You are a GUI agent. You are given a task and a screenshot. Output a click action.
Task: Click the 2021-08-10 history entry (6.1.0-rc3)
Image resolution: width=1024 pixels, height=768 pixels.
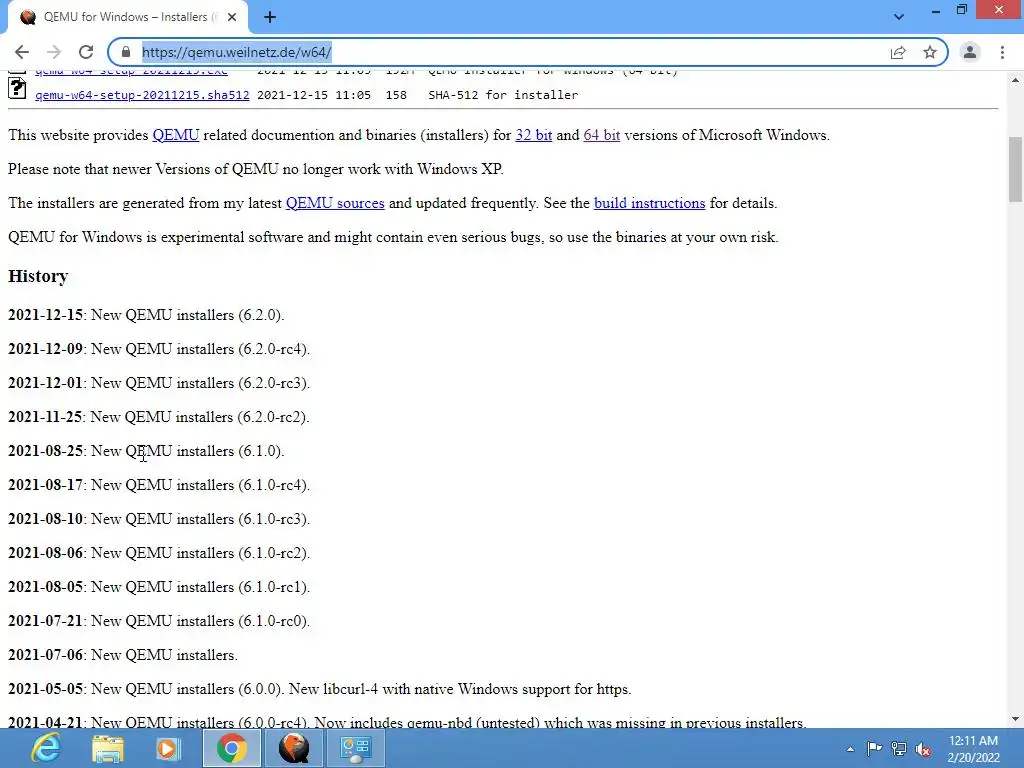(159, 519)
